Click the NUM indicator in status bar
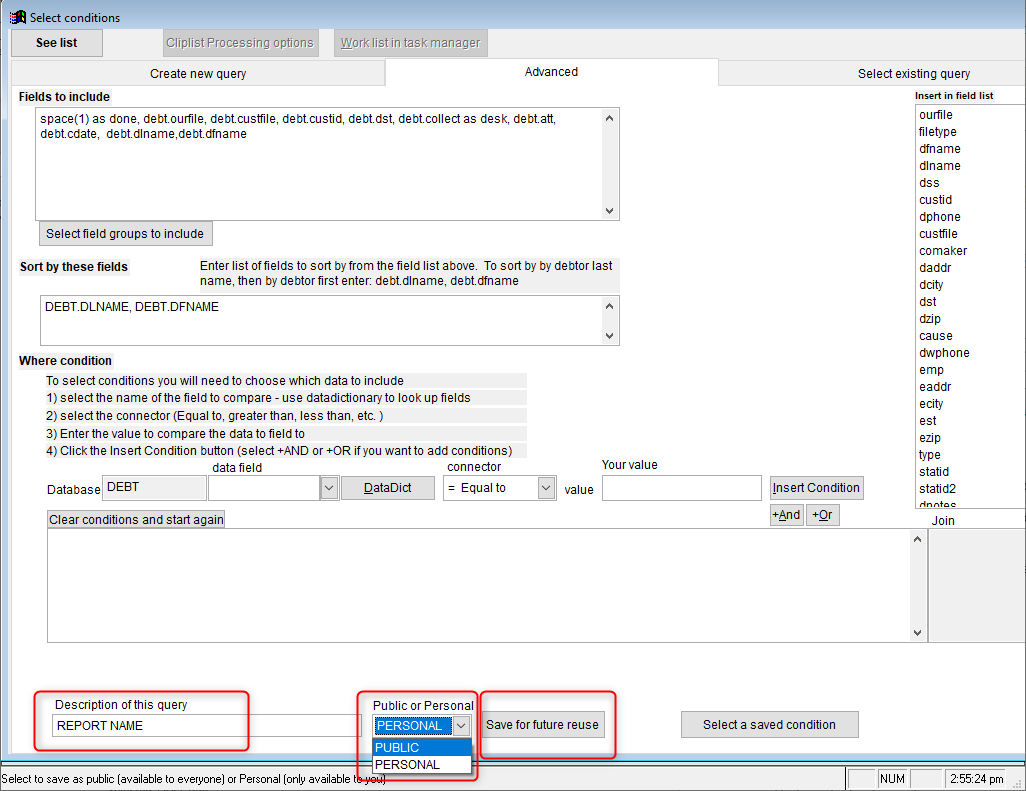The width and height of the screenshot is (1026, 791). click(892, 779)
